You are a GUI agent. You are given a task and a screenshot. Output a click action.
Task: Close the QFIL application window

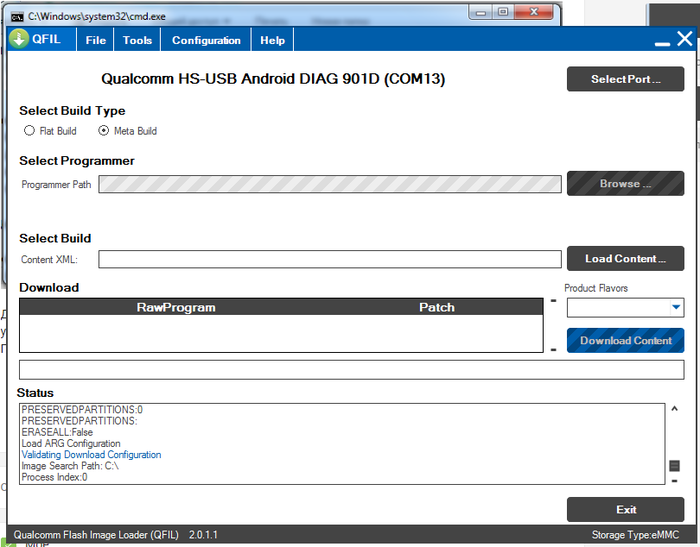685,39
